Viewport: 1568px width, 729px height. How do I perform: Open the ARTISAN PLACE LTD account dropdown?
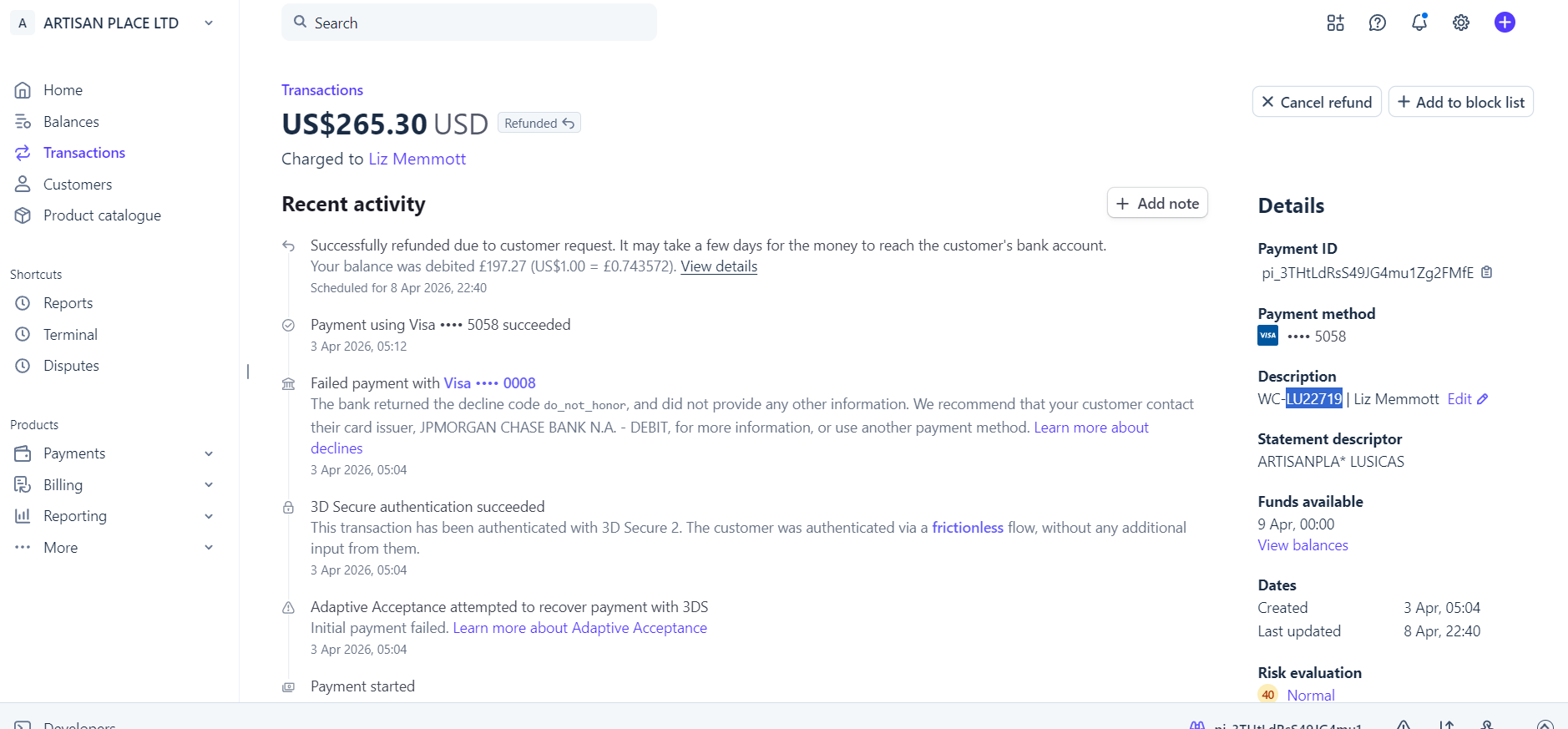(x=209, y=23)
